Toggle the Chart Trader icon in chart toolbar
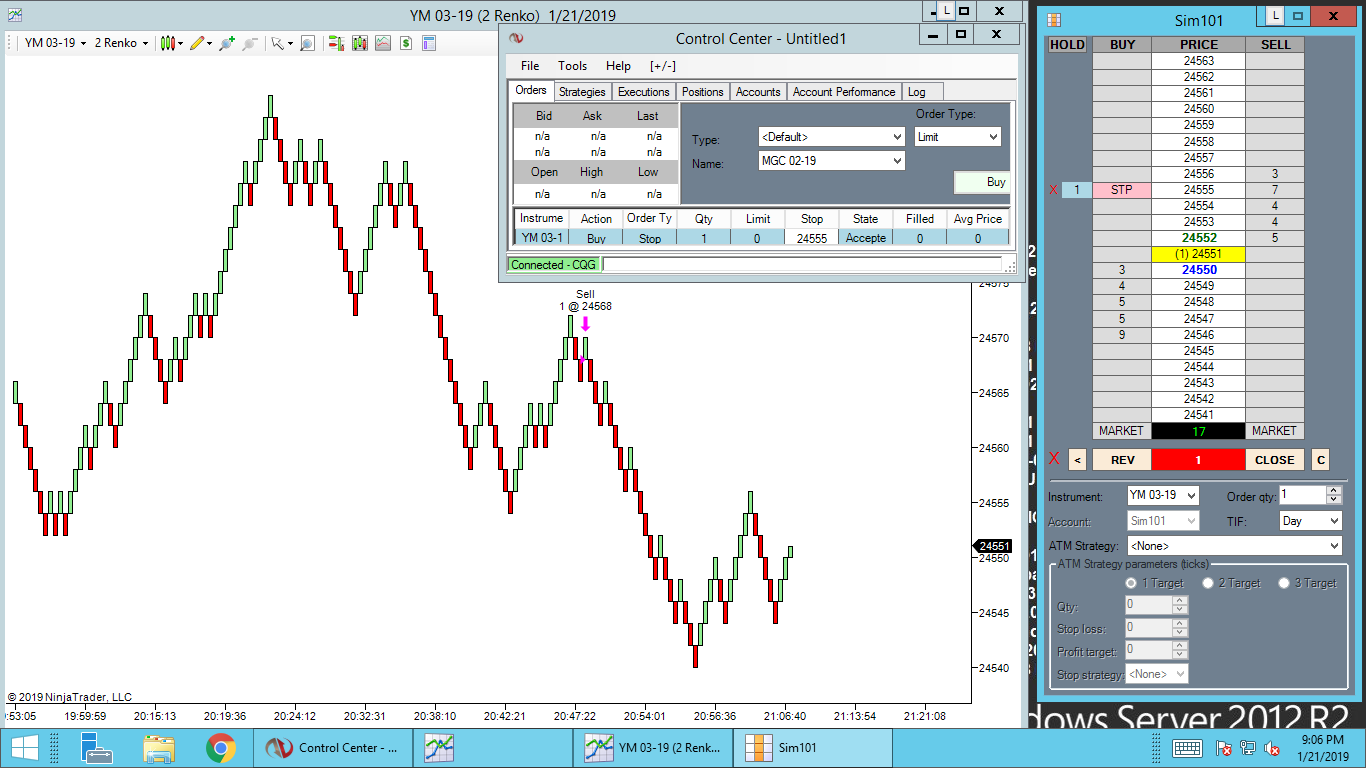The image size is (1366, 768). tap(336, 43)
